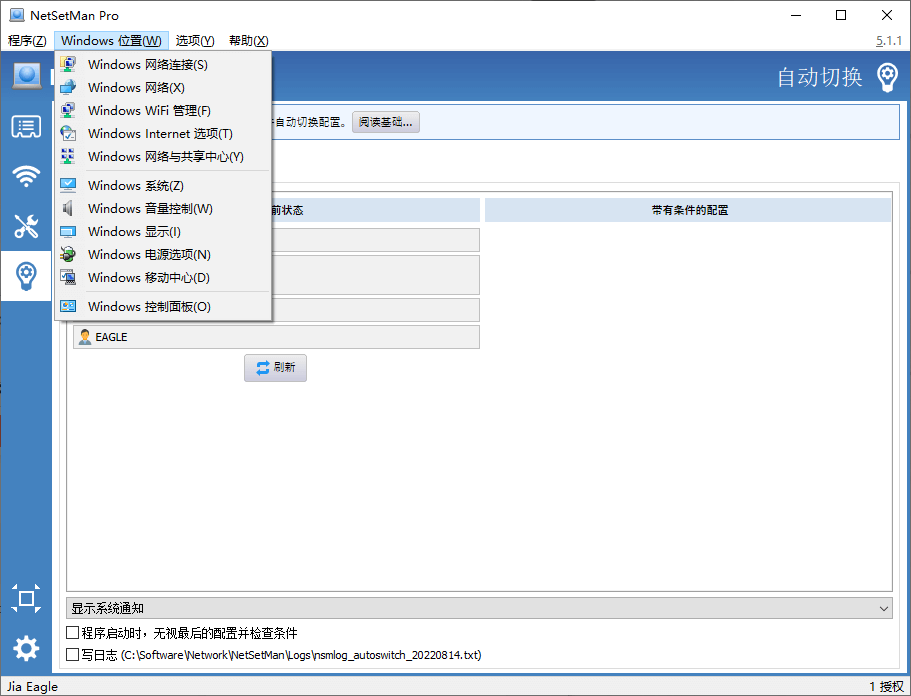Open the profiles list sidebar icon
The height and width of the screenshot is (696, 911).
(26, 126)
